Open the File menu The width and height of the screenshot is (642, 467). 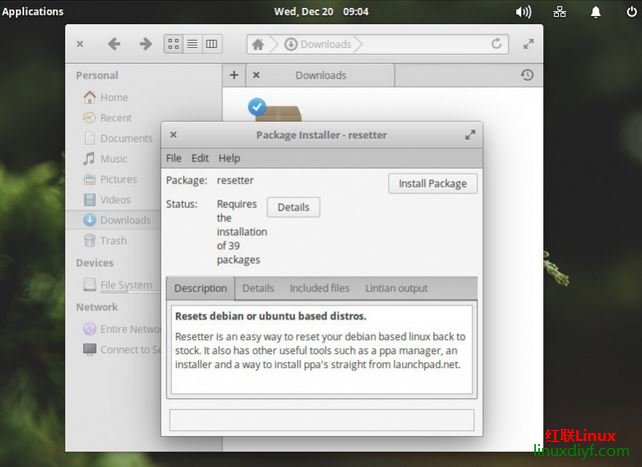[174, 158]
